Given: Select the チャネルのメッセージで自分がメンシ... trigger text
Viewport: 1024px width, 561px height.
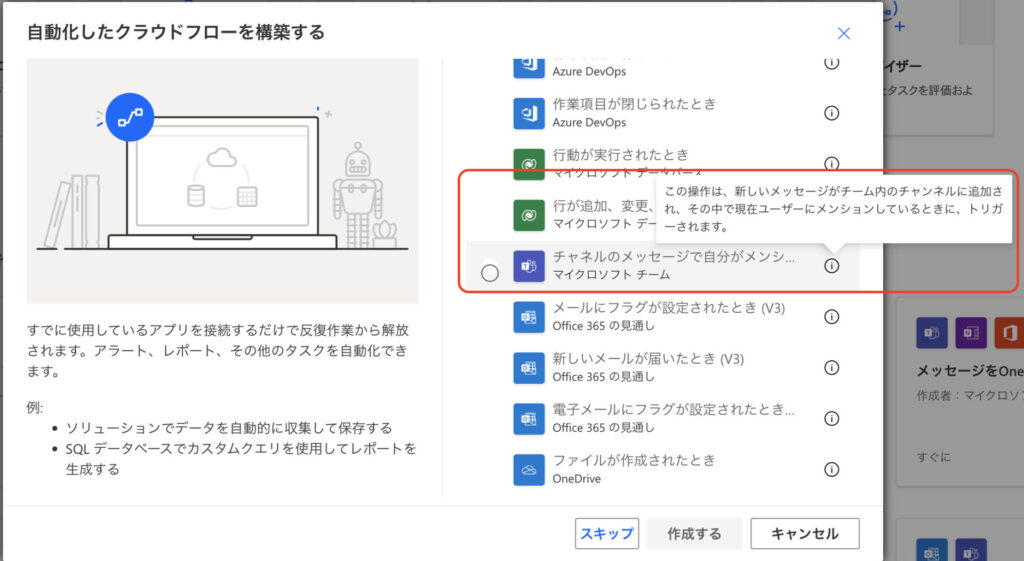Looking at the screenshot, I should (674, 257).
